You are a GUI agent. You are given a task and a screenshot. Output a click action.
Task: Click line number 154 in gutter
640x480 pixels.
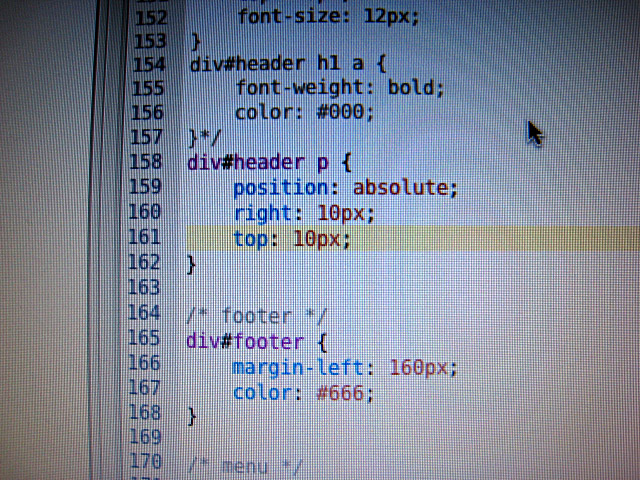[149, 64]
